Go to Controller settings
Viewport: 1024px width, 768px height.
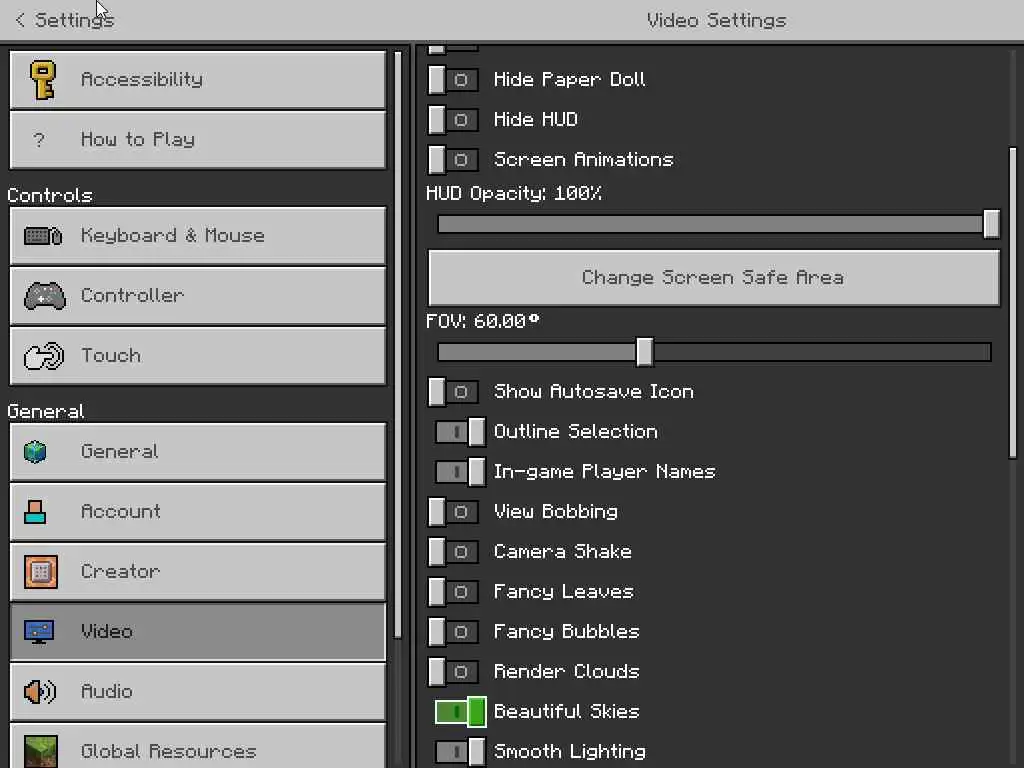coord(198,296)
